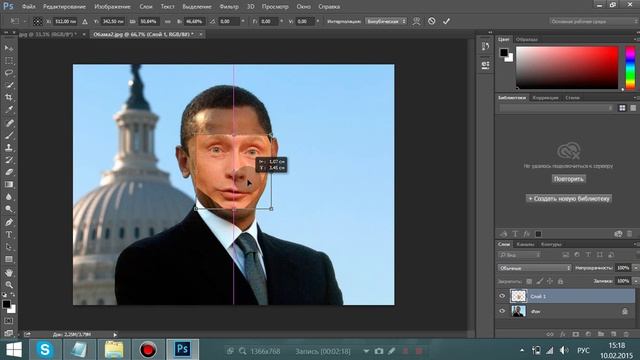Toggle relative positioning triangle
The width and height of the screenshot is (640, 360).
point(85,21)
